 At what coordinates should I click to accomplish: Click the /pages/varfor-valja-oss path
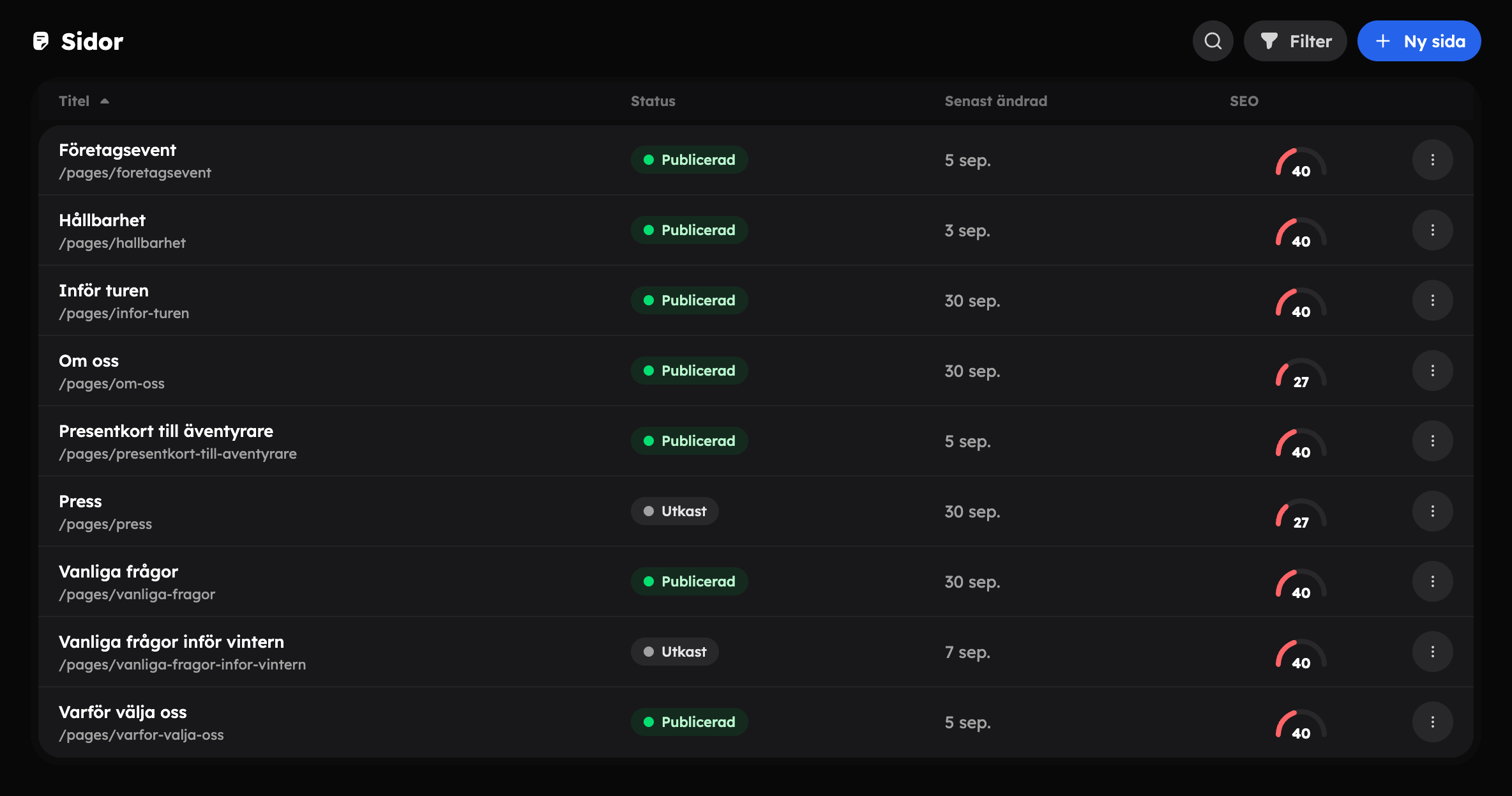click(141, 735)
